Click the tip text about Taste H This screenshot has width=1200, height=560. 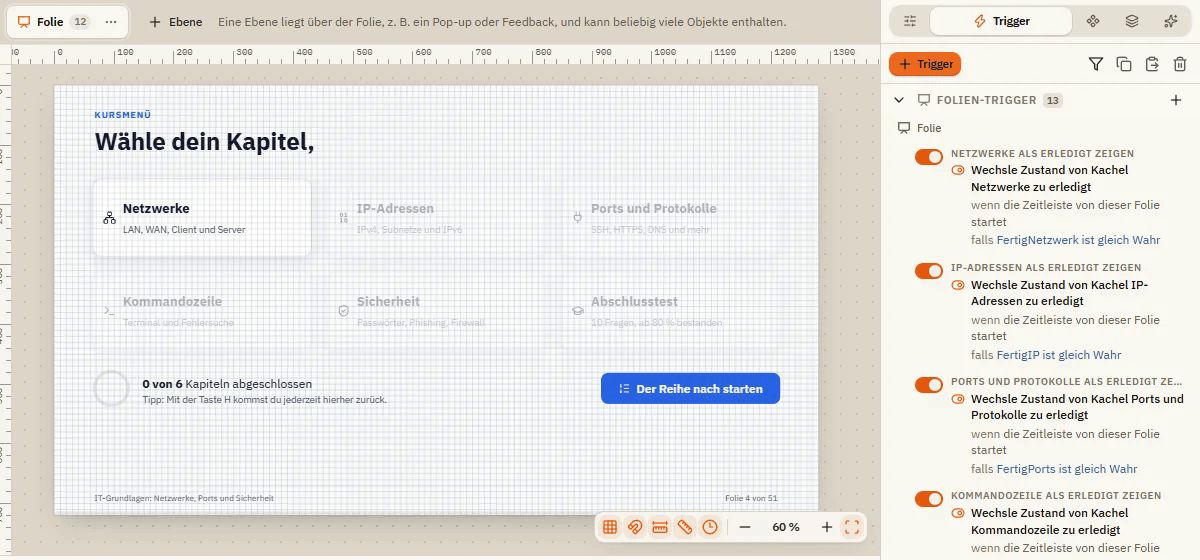(264, 400)
